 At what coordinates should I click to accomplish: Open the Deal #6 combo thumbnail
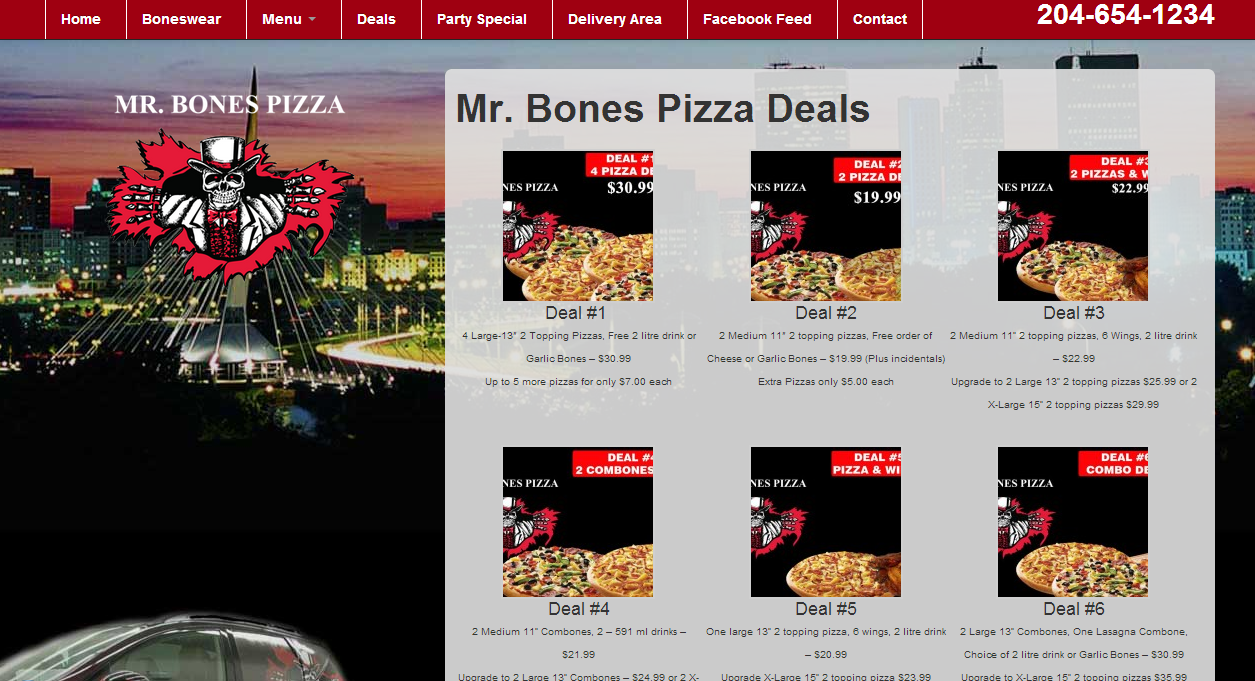pyautogui.click(x=1073, y=522)
